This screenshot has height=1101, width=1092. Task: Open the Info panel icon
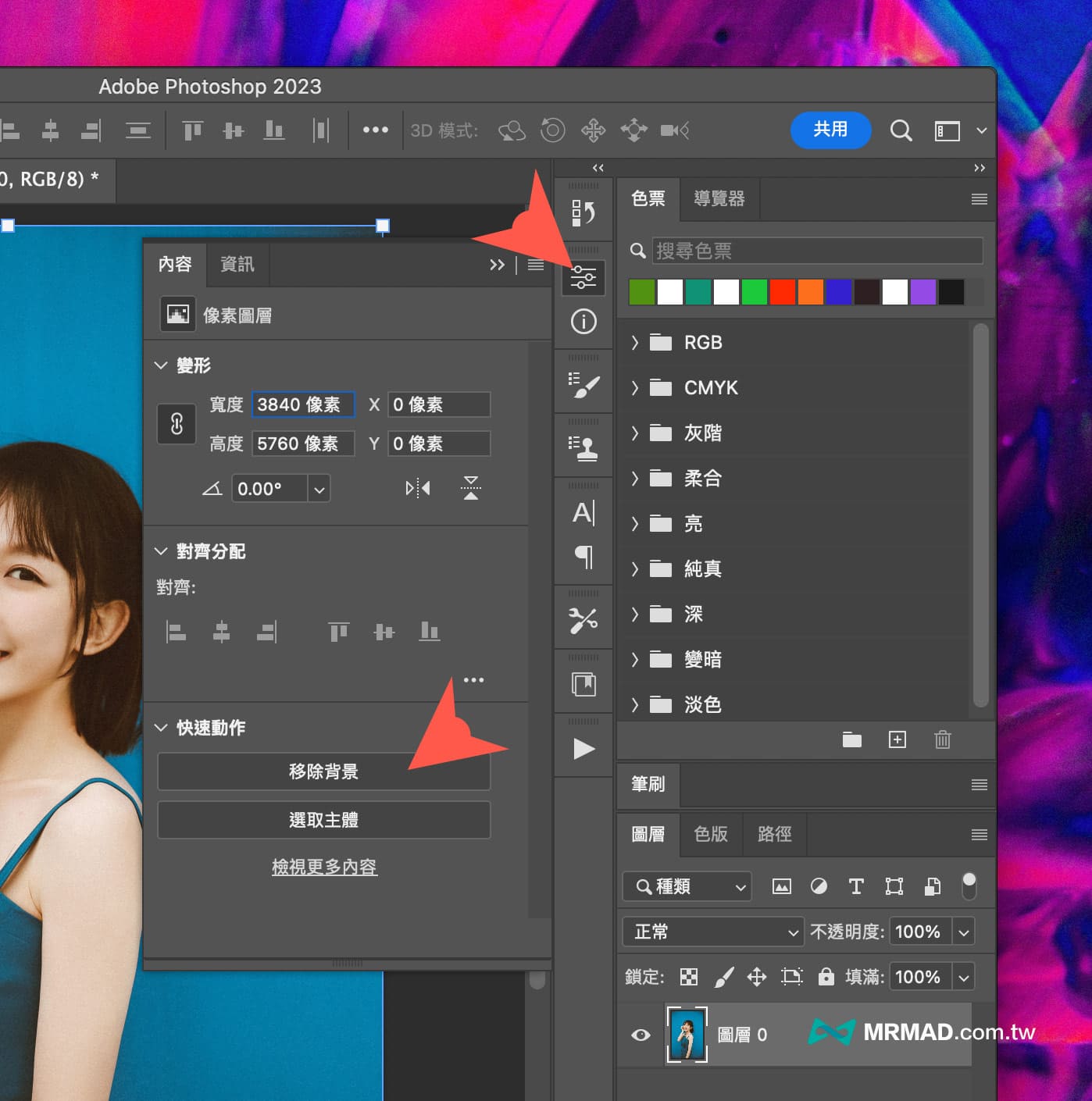pos(583,322)
